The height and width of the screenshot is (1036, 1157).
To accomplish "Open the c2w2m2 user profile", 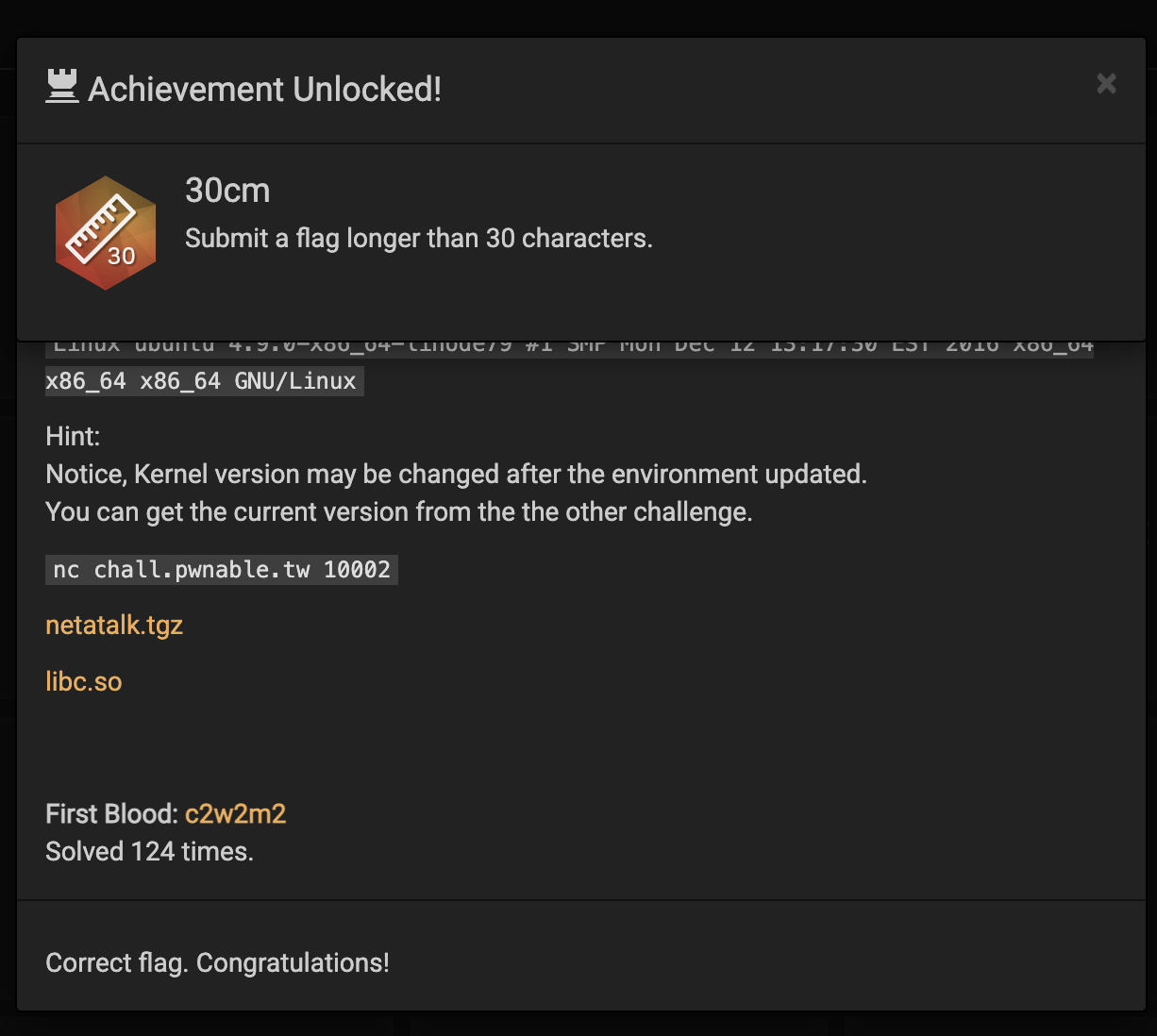I will [235, 813].
